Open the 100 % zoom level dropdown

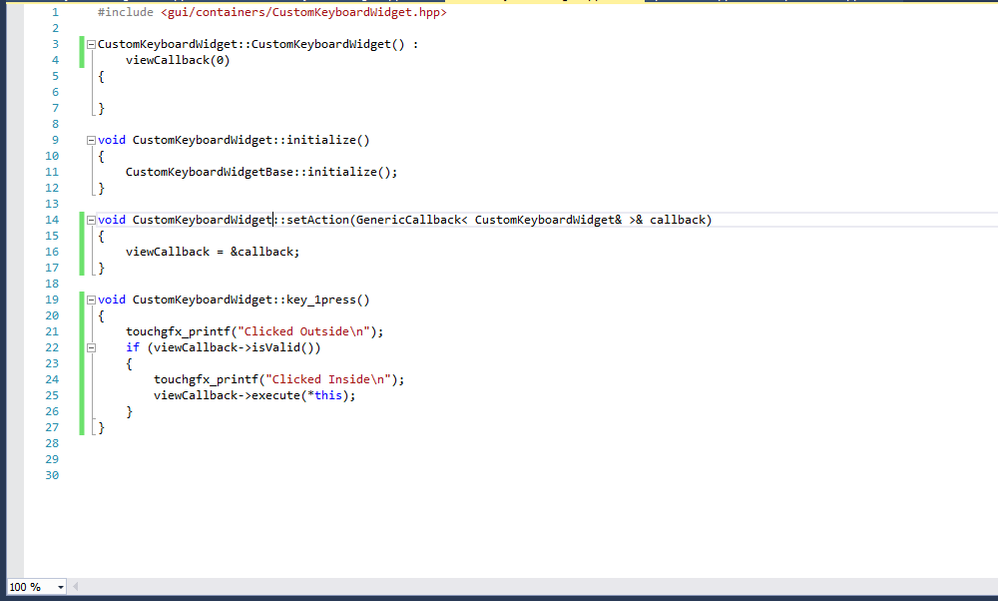pyautogui.click(x=60, y=587)
